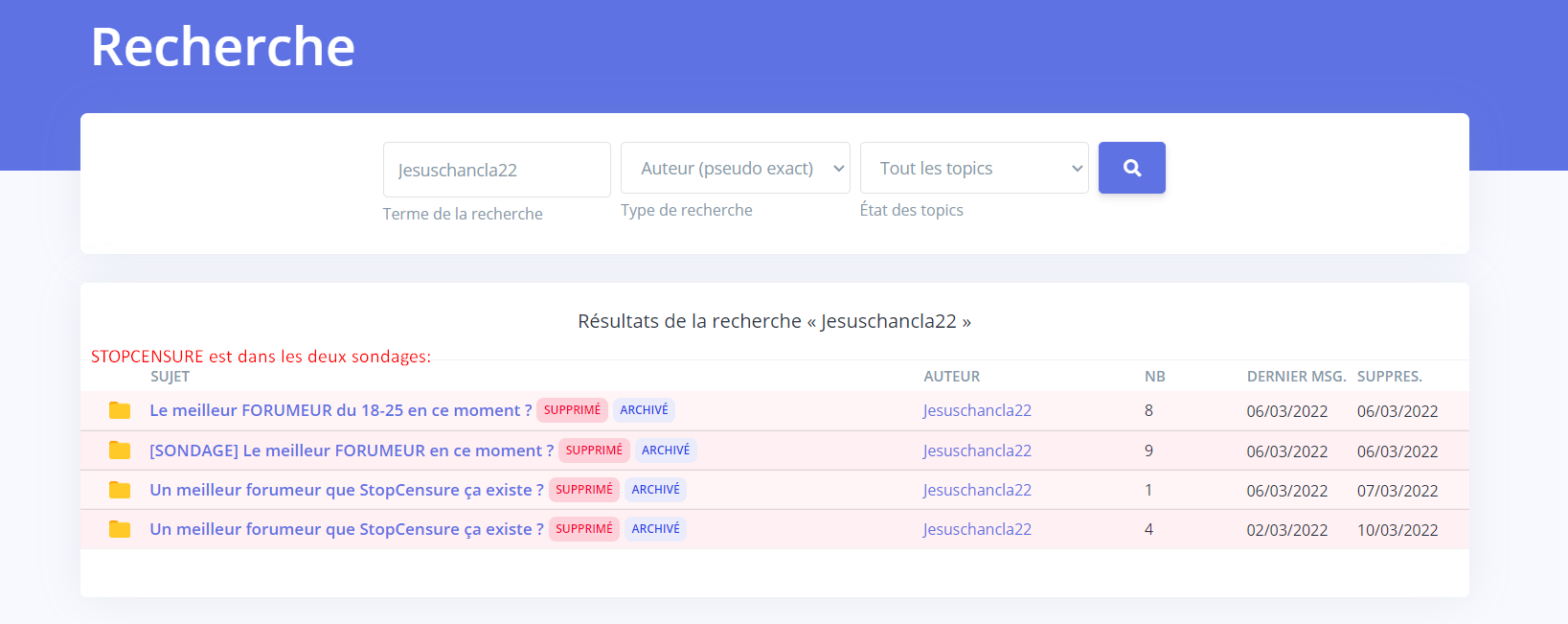The image size is (1568, 624).
Task: Open the StopCensure topic that has 1 message
Action: click(x=347, y=490)
